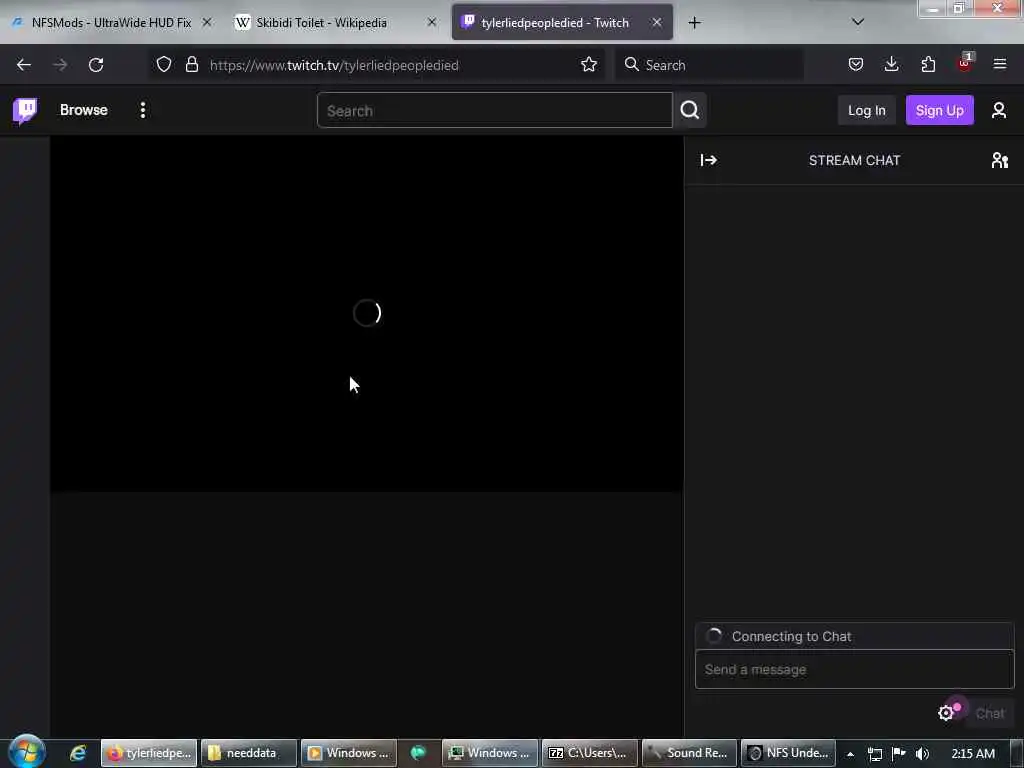1024x768 pixels.
Task: Open a new browser tab
Action: tap(694, 23)
